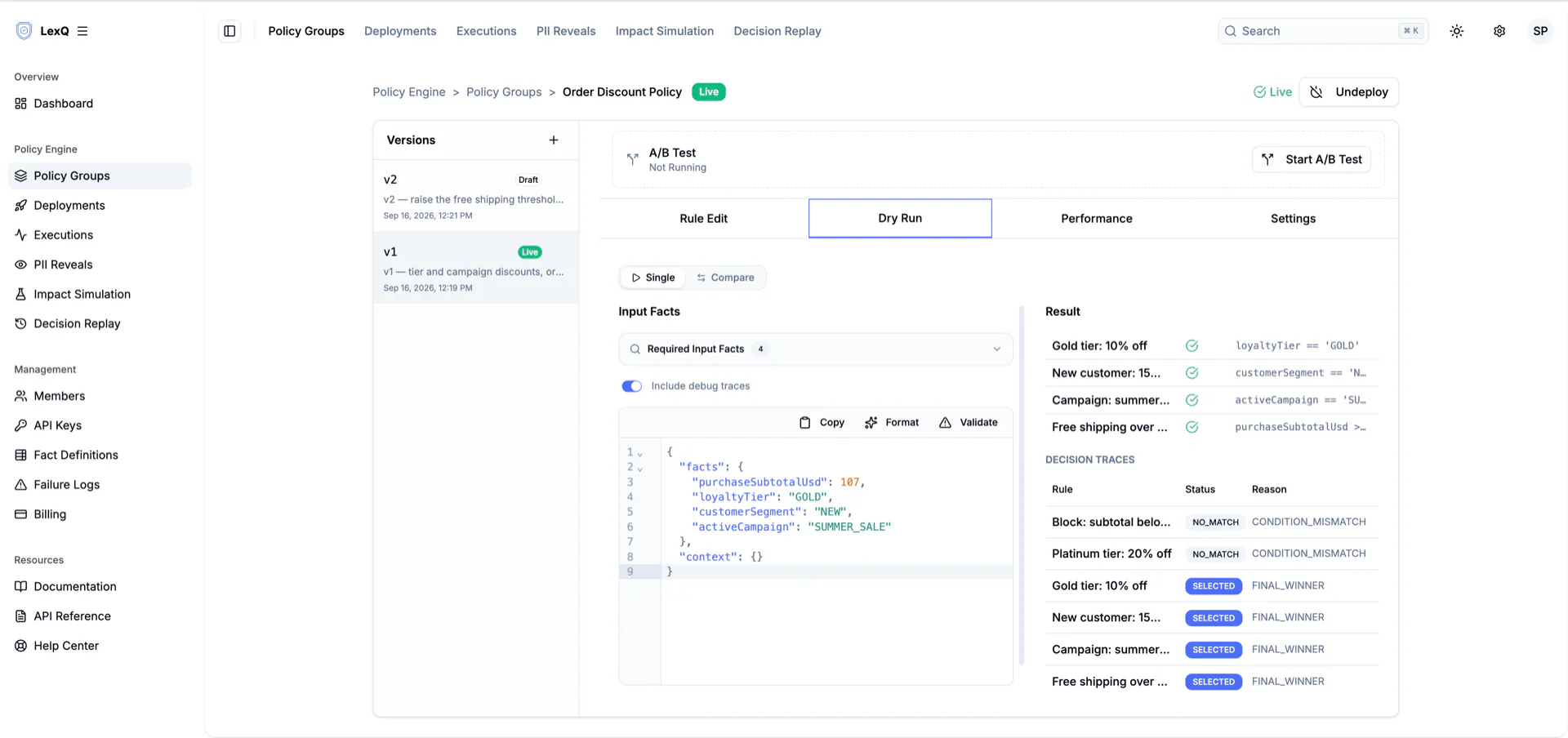This screenshot has width=1568, height=738.
Task: Click the Dashboard grid icon
Action: pyautogui.click(x=21, y=104)
